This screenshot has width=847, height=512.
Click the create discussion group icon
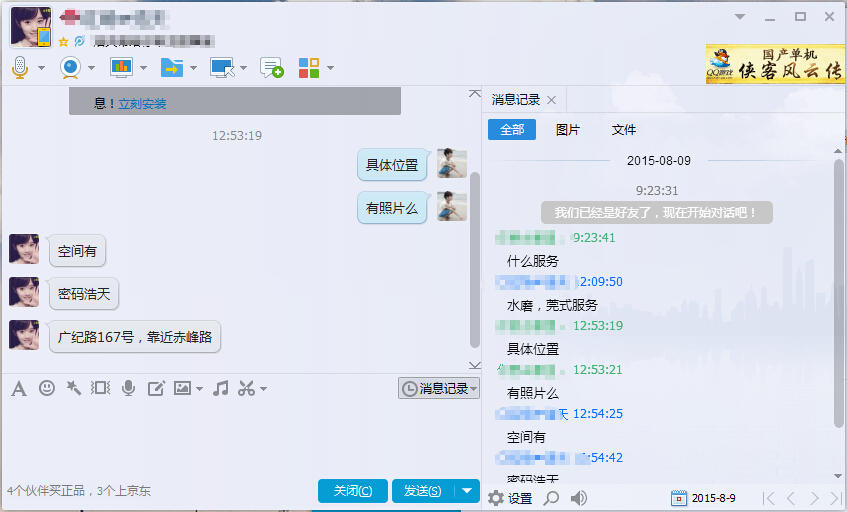[x=271, y=68]
